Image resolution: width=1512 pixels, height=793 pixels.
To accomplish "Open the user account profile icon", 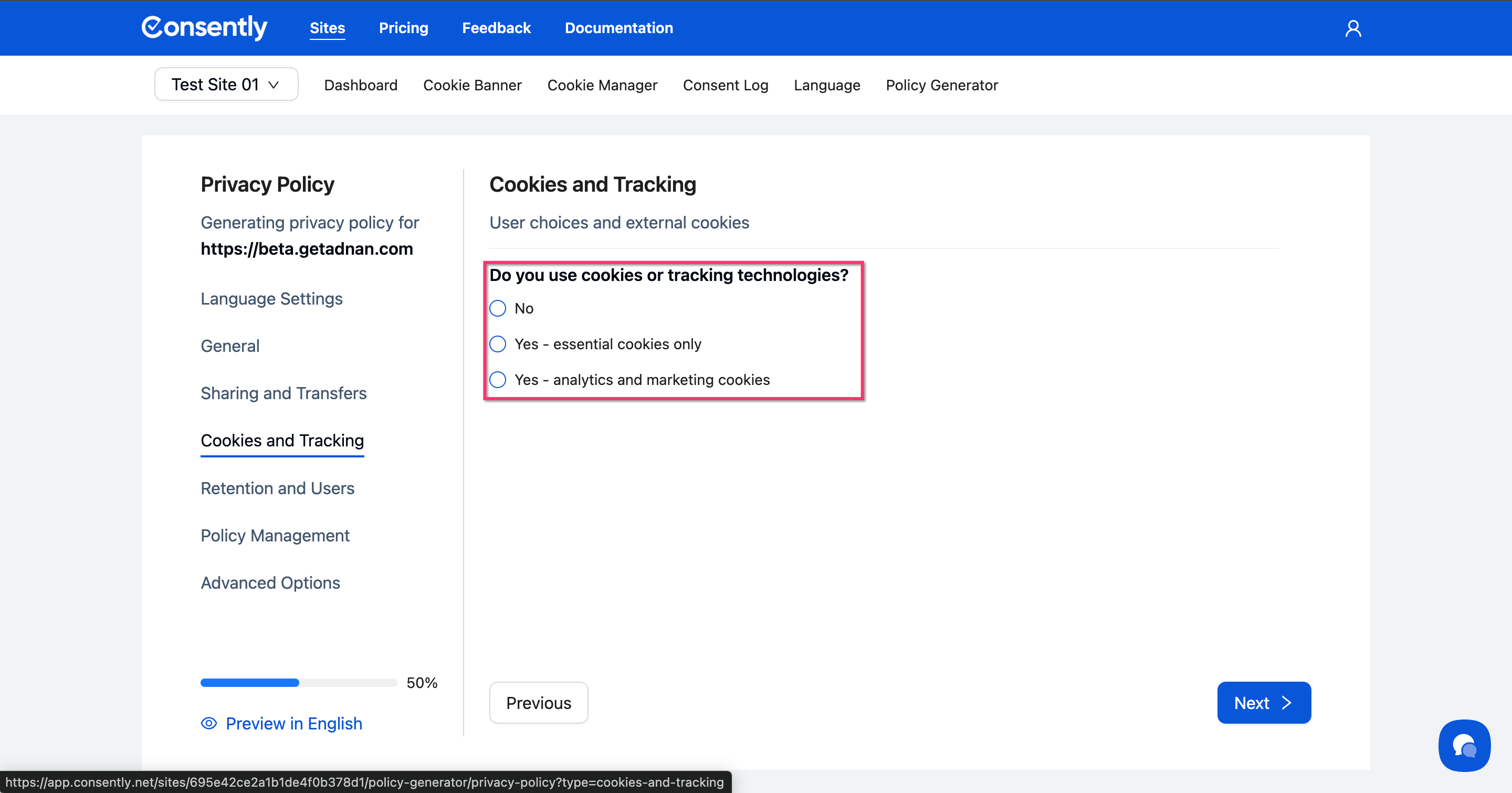I will 1353,28.
